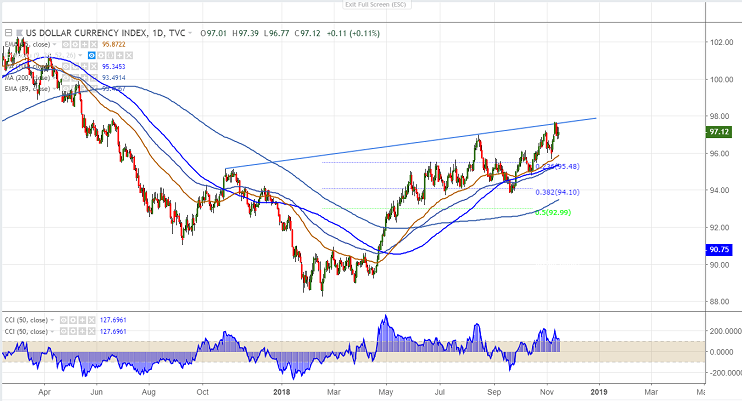Expand the dropdown arrow on the (9, 26, 52, 26) row
The width and height of the screenshot is (742, 401).
80,55
